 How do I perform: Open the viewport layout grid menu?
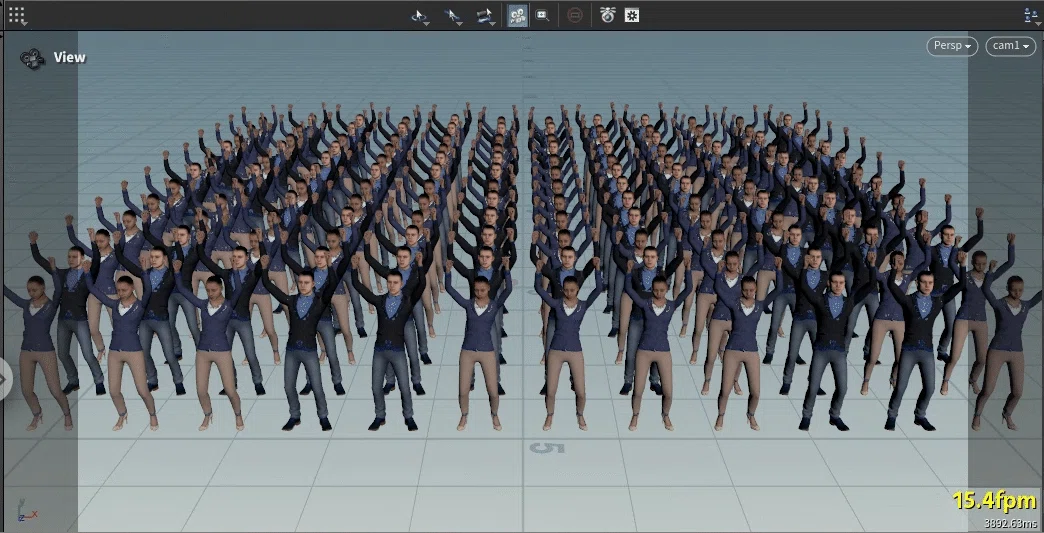pyautogui.click(x=17, y=15)
